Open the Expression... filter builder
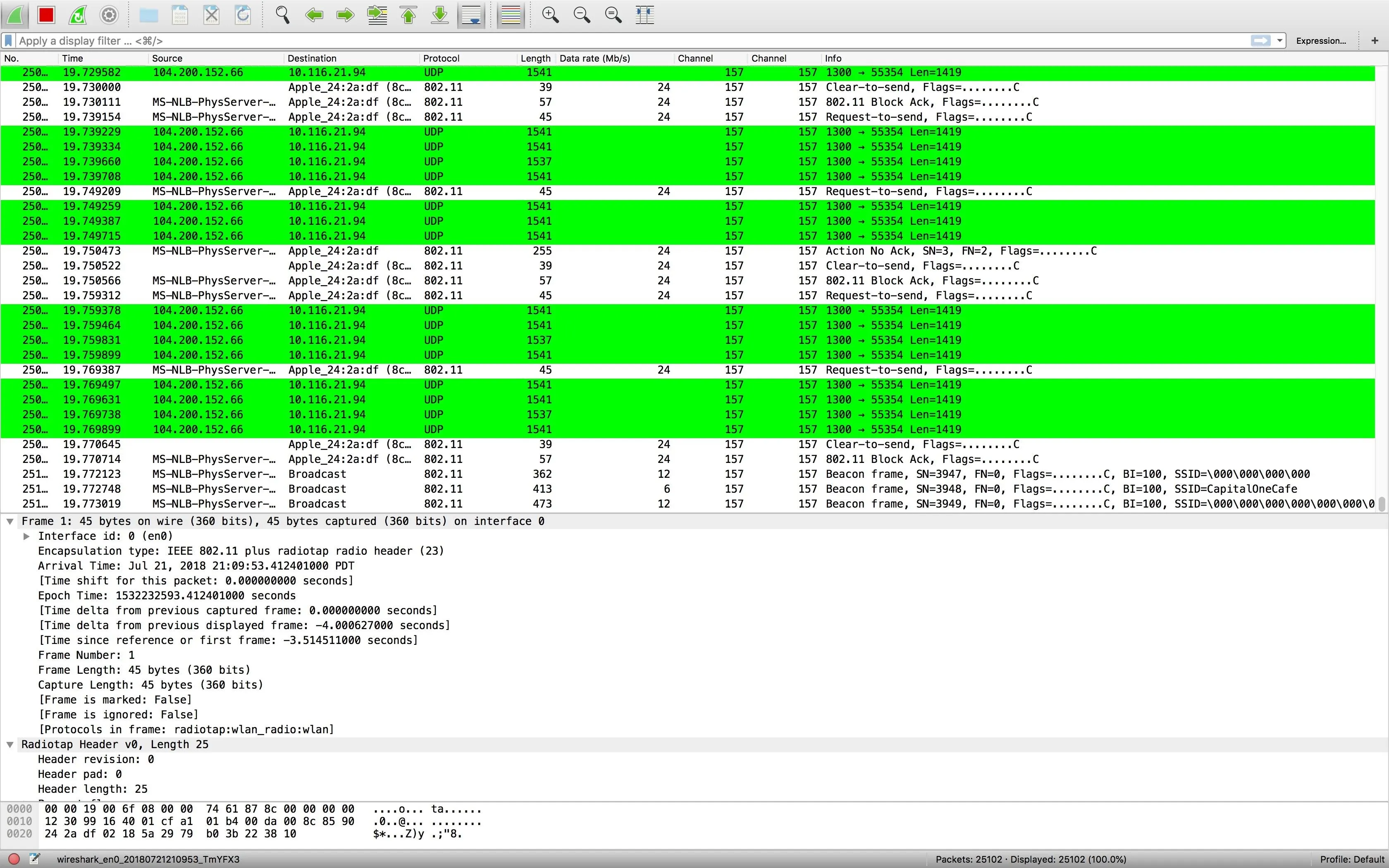1389x868 pixels. [1321, 41]
